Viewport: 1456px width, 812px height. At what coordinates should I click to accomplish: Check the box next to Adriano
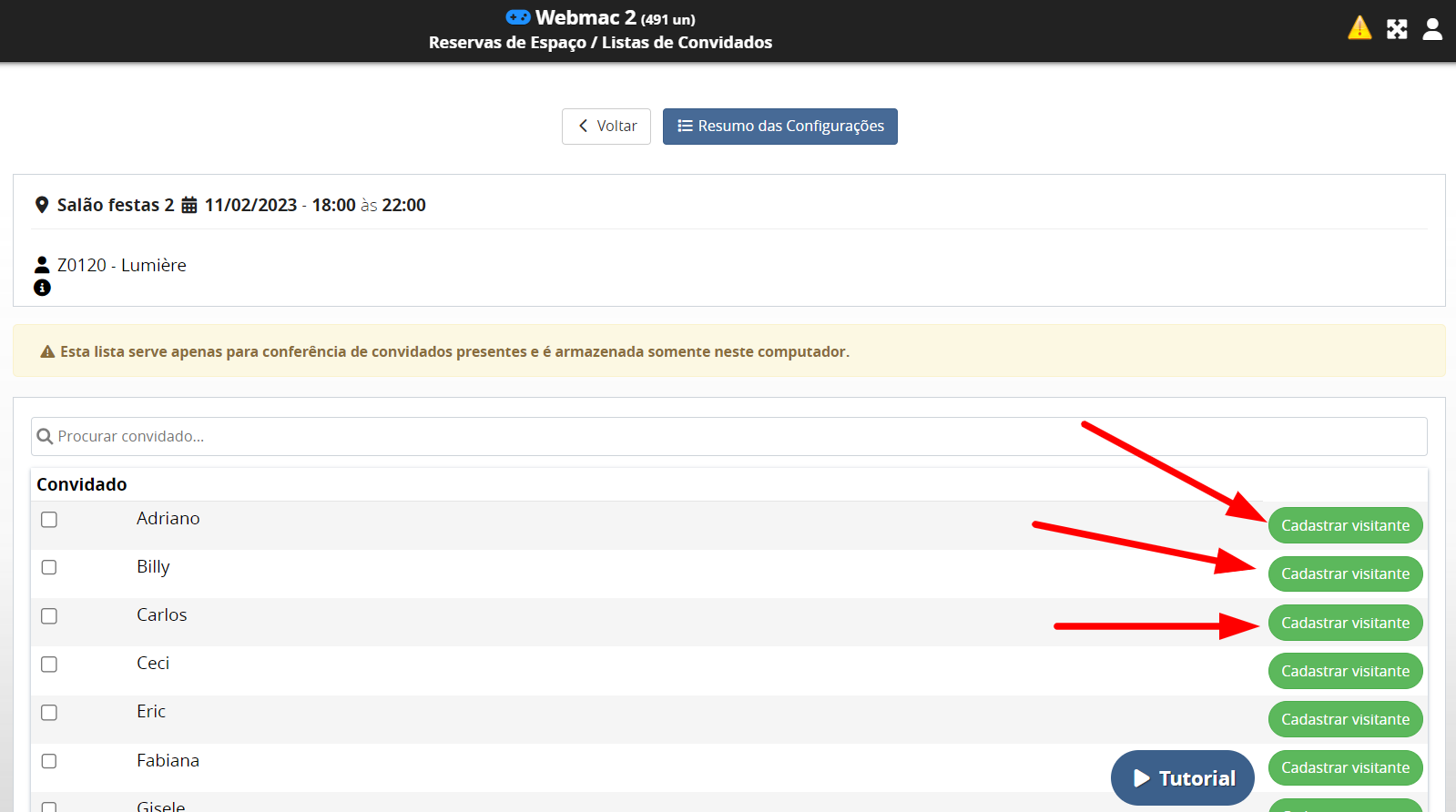[x=49, y=519]
